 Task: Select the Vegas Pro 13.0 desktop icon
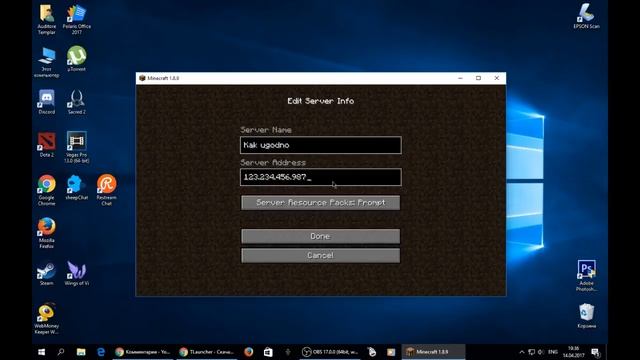(x=77, y=147)
